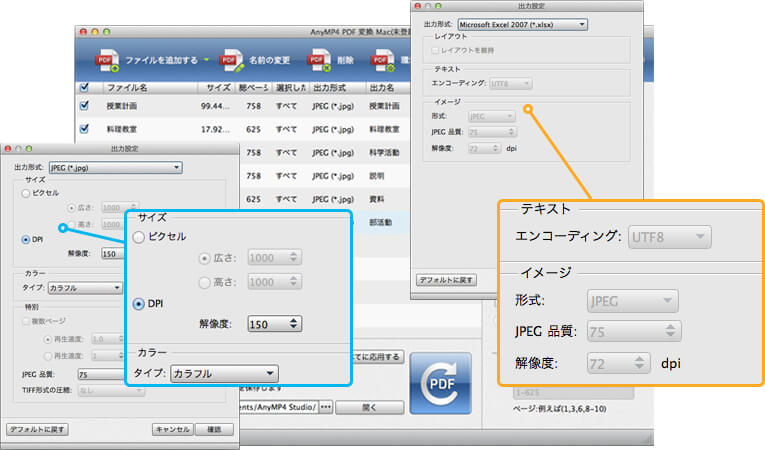Confirm the JPEG settings with the 確認 button
The image size is (765, 450).
(x=214, y=430)
